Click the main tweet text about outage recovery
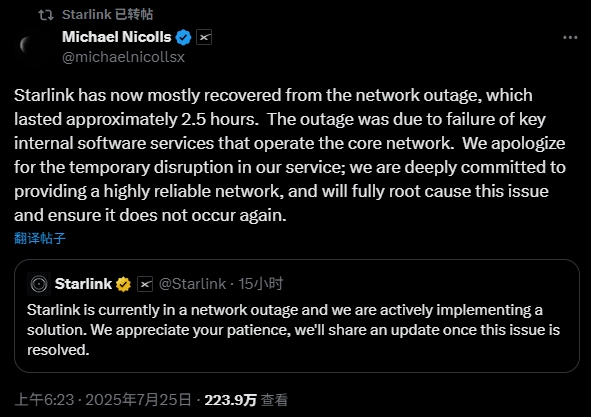Screen dimensions: 591x417 click(290, 155)
